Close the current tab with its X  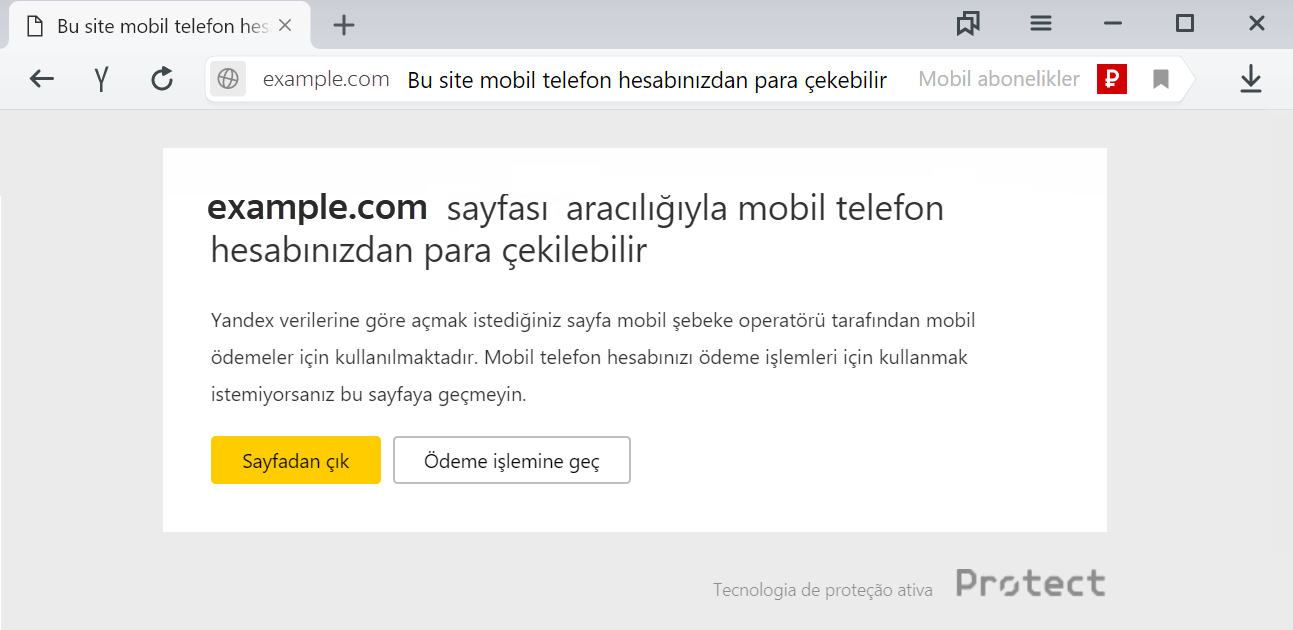[x=285, y=26]
